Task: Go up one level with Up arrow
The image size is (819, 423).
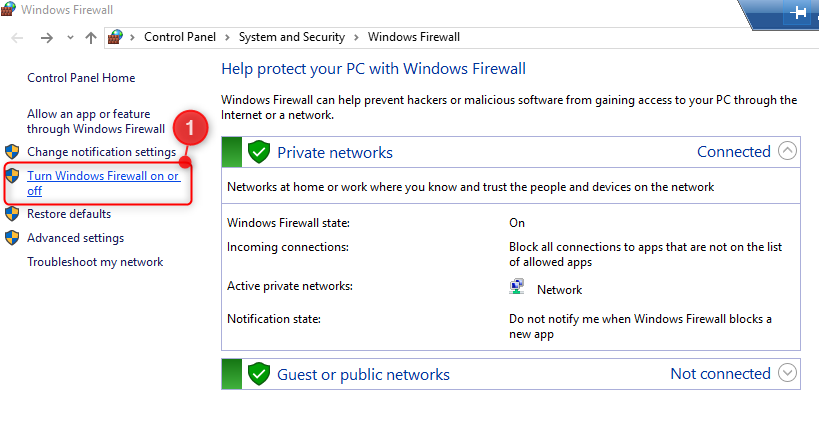Action: [x=91, y=37]
